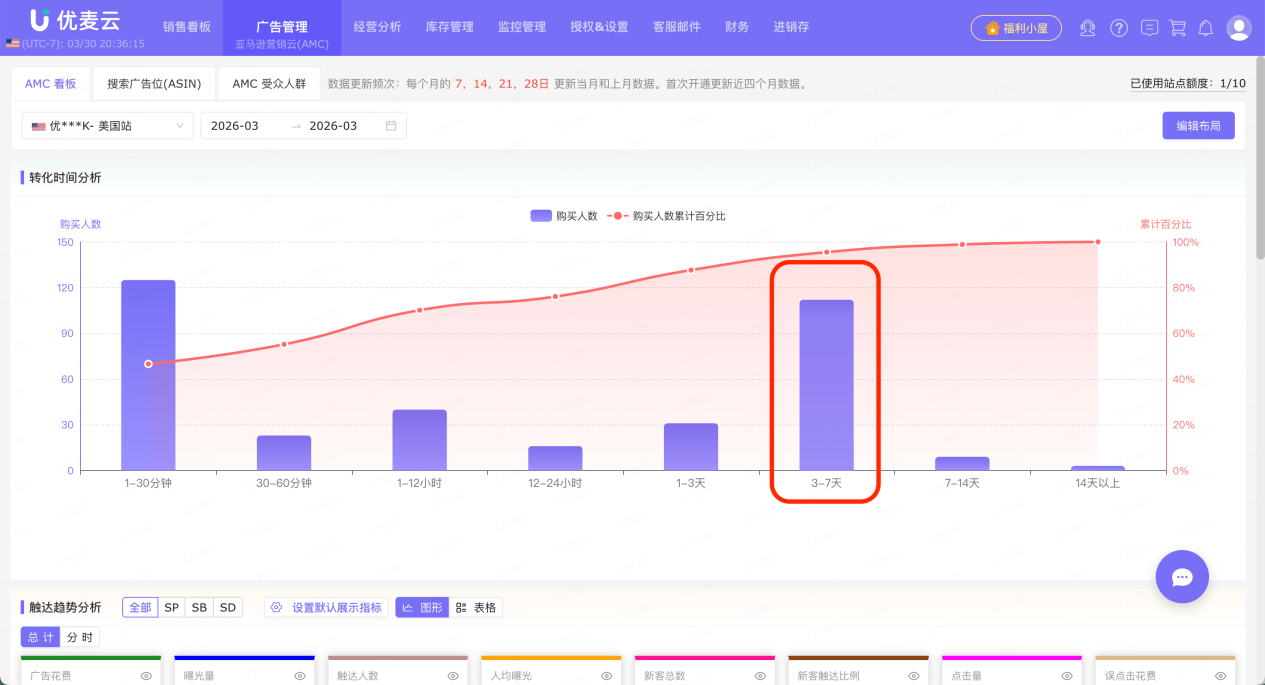This screenshot has width=1265, height=685.
Task: Select the 分时 time-split option
Action: click(80, 637)
